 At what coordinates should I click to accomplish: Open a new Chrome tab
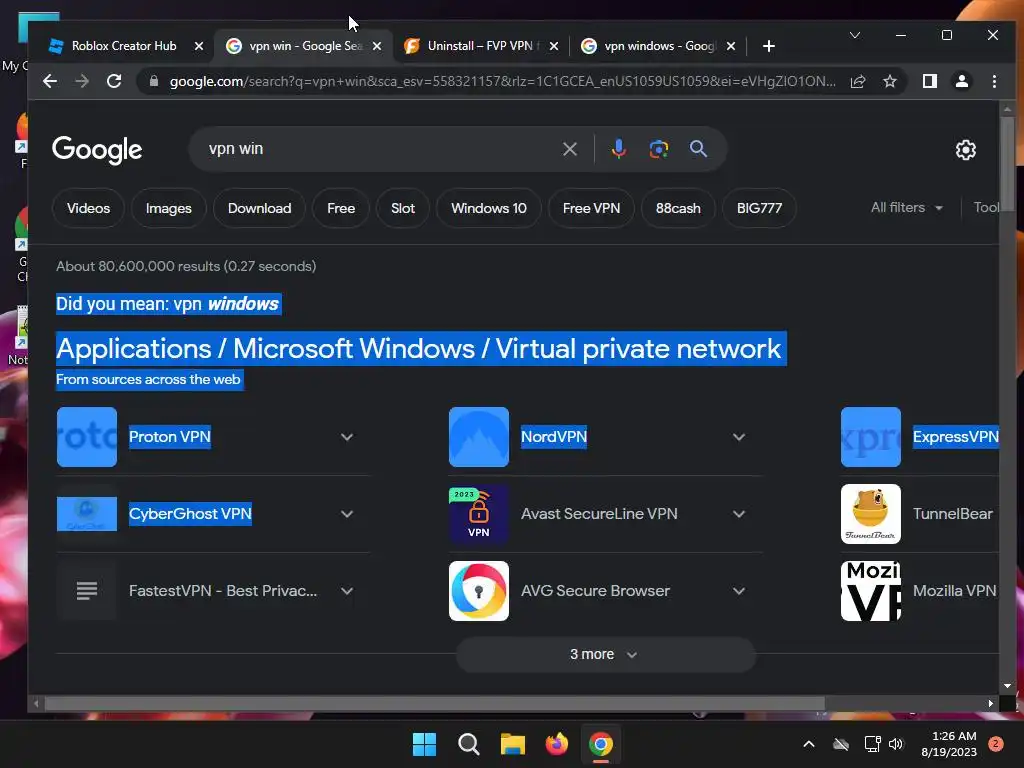(769, 46)
